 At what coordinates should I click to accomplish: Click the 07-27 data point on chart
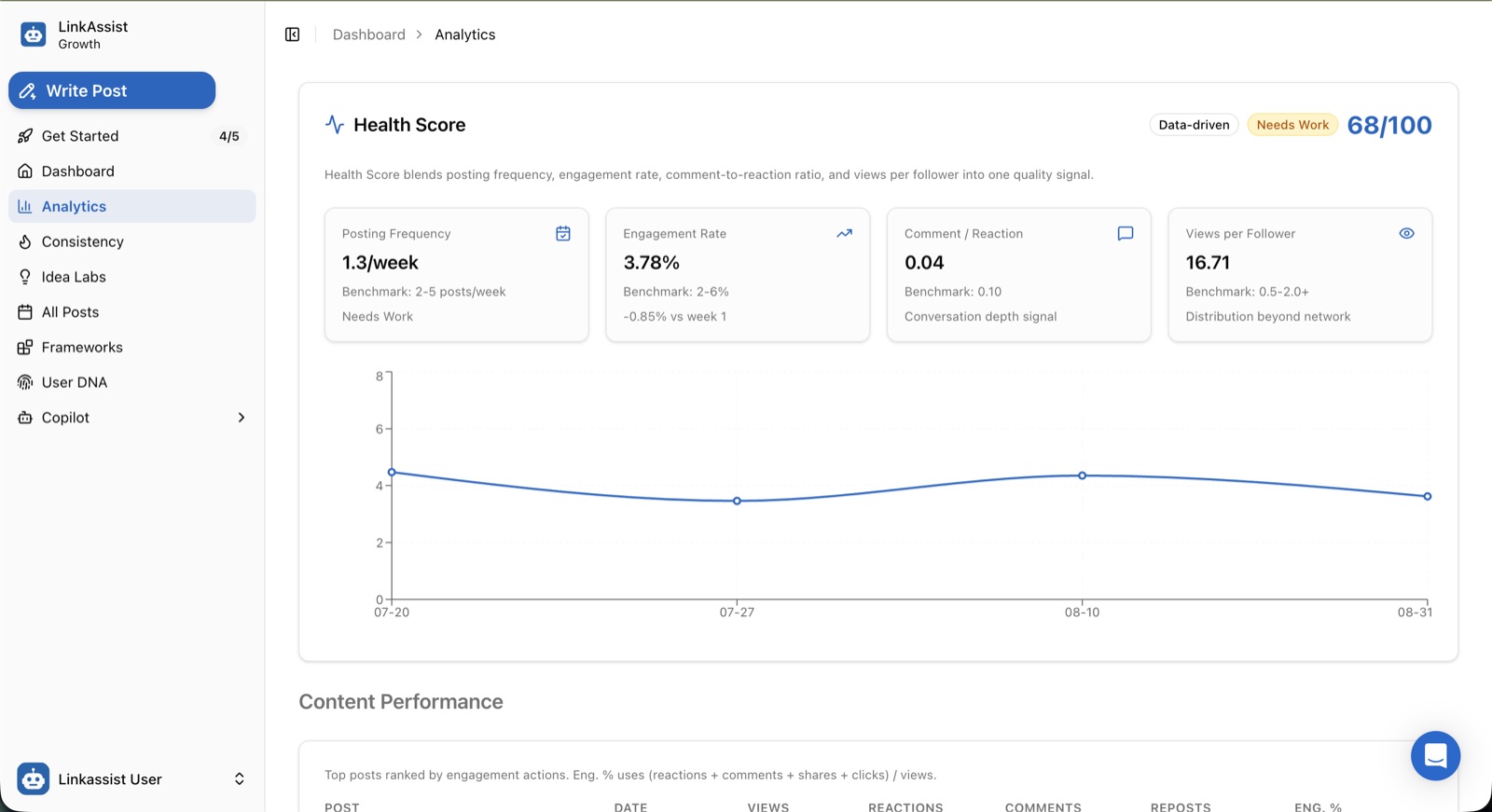click(x=737, y=501)
